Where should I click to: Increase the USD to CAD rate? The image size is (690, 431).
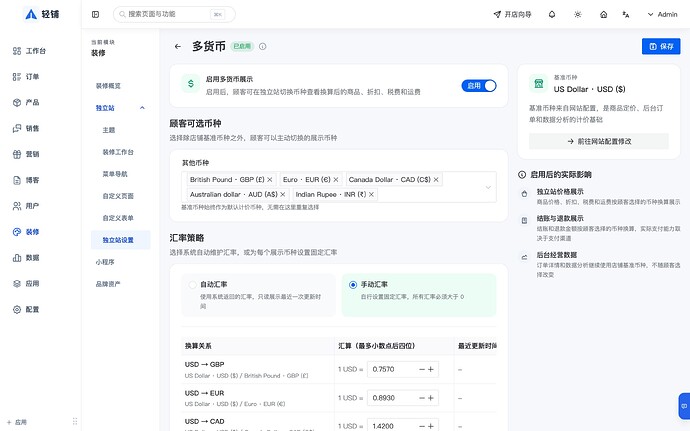(x=431, y=426)
